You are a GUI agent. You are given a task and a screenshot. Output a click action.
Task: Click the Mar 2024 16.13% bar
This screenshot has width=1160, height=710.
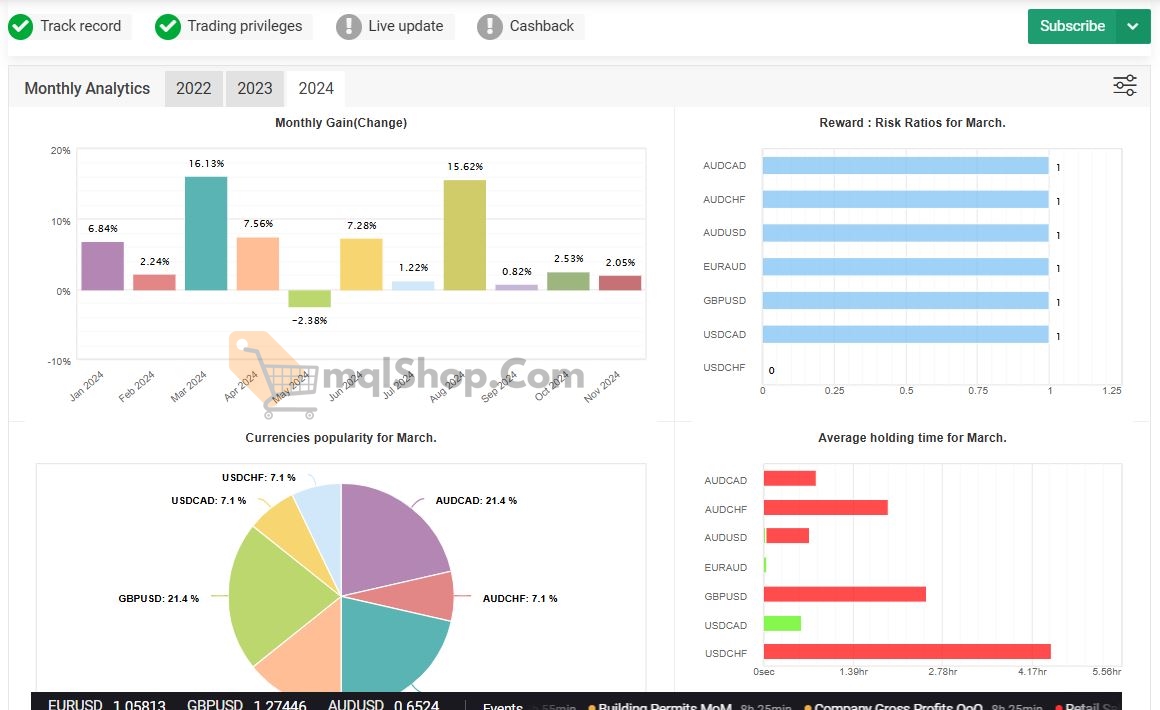[x=206, y=234]
